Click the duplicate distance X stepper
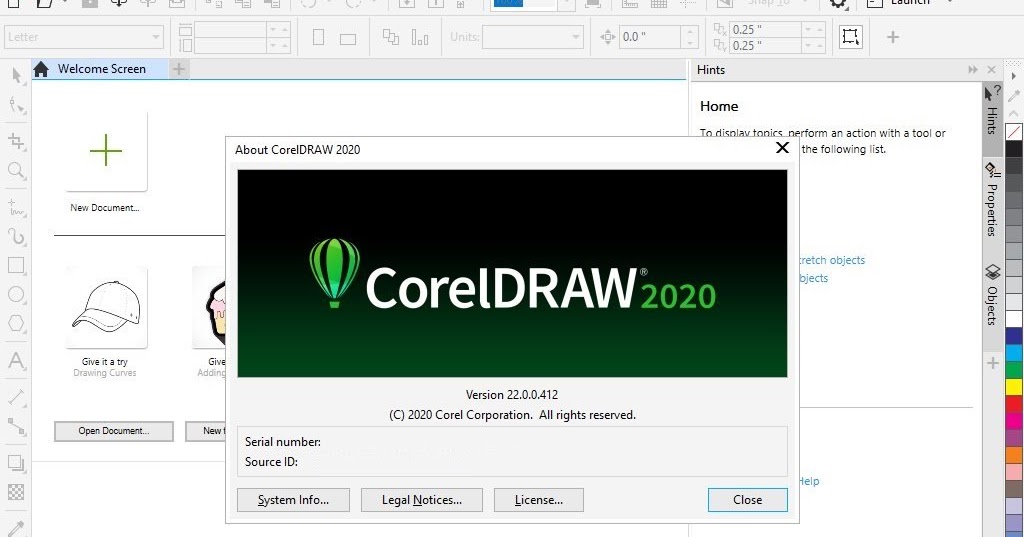Screen dimensions: 1024x537 814,29
